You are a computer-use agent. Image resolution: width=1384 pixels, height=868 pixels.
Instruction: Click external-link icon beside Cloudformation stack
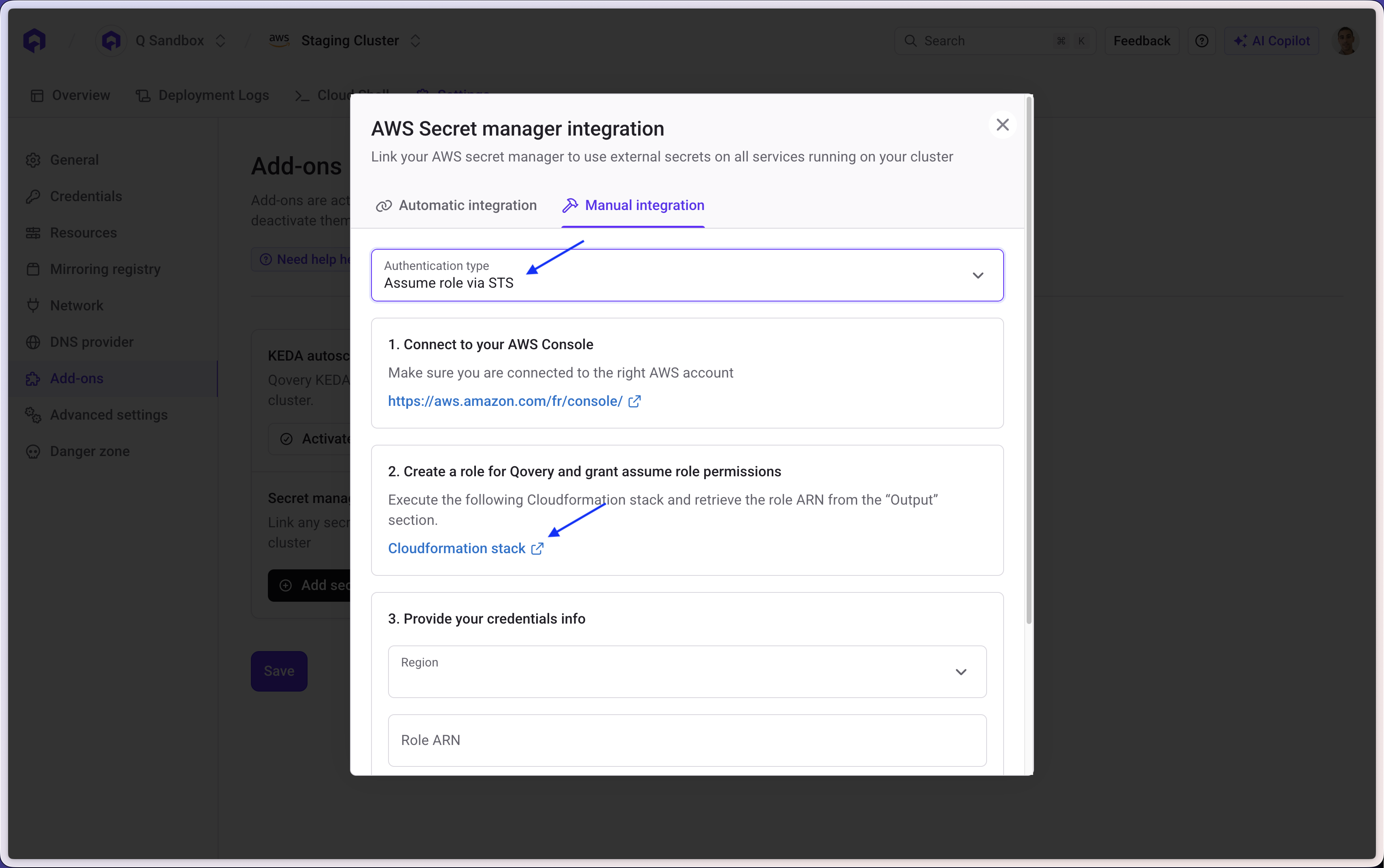coord(537,549)
